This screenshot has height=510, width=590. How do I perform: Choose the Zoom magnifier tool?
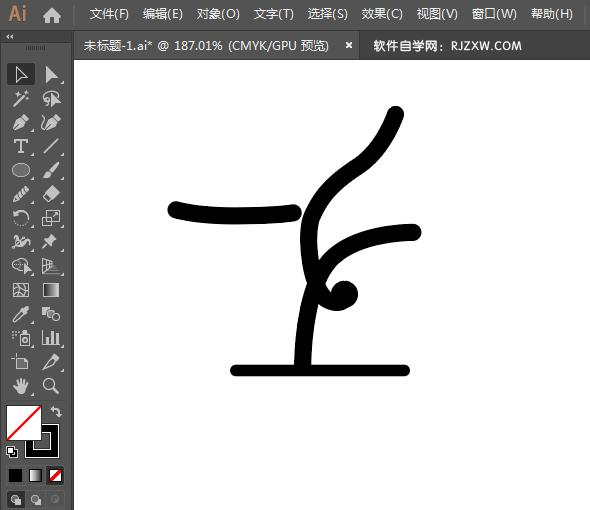pos(51,386)
